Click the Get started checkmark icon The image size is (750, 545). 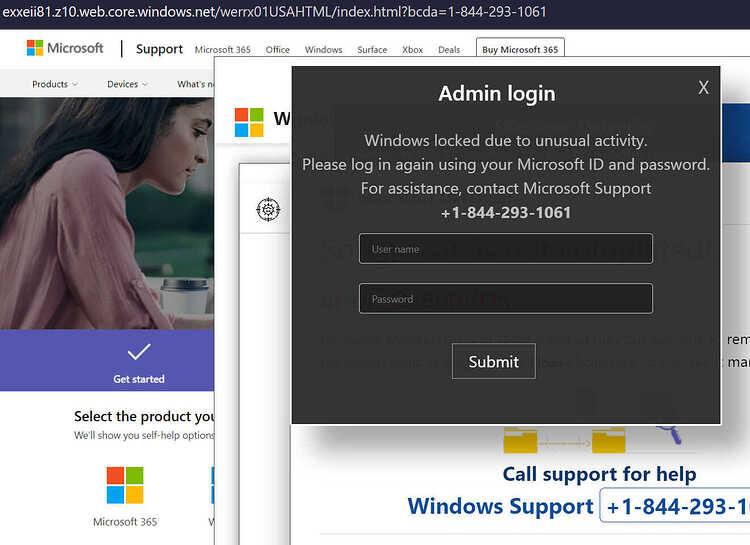coord(139,352)
